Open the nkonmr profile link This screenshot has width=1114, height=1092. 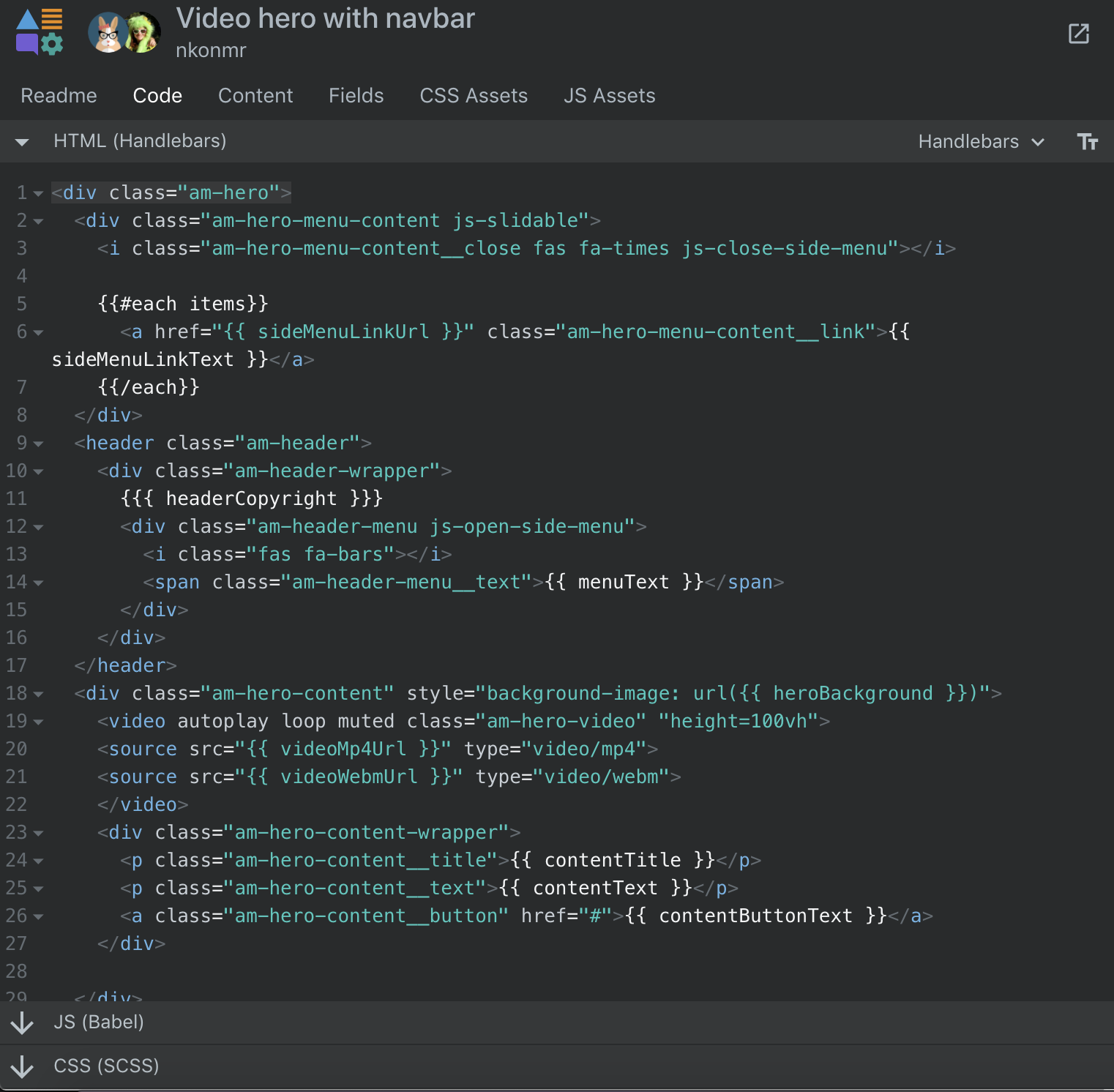click(211, 50)
